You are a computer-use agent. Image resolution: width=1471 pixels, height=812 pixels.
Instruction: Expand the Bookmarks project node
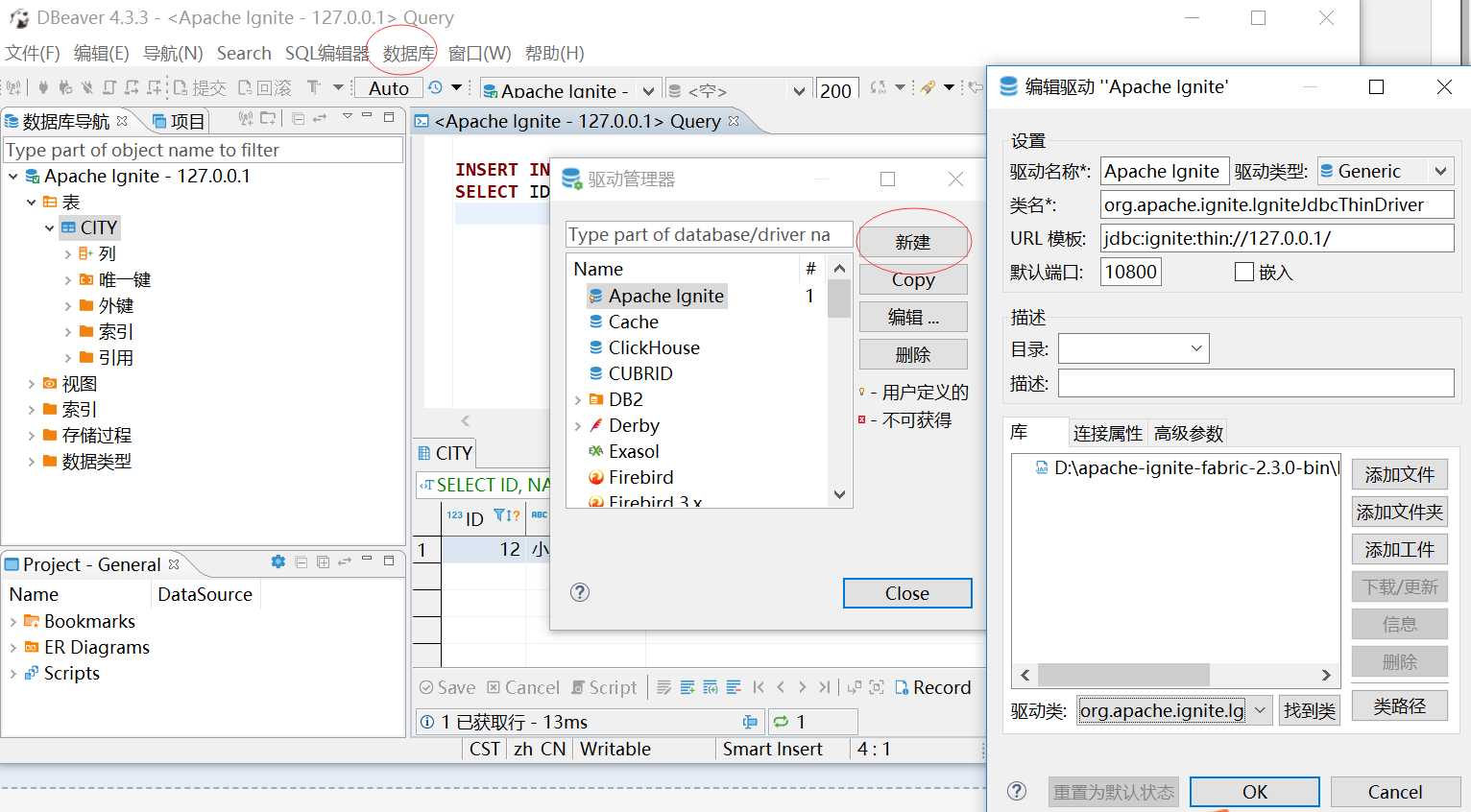13,622
